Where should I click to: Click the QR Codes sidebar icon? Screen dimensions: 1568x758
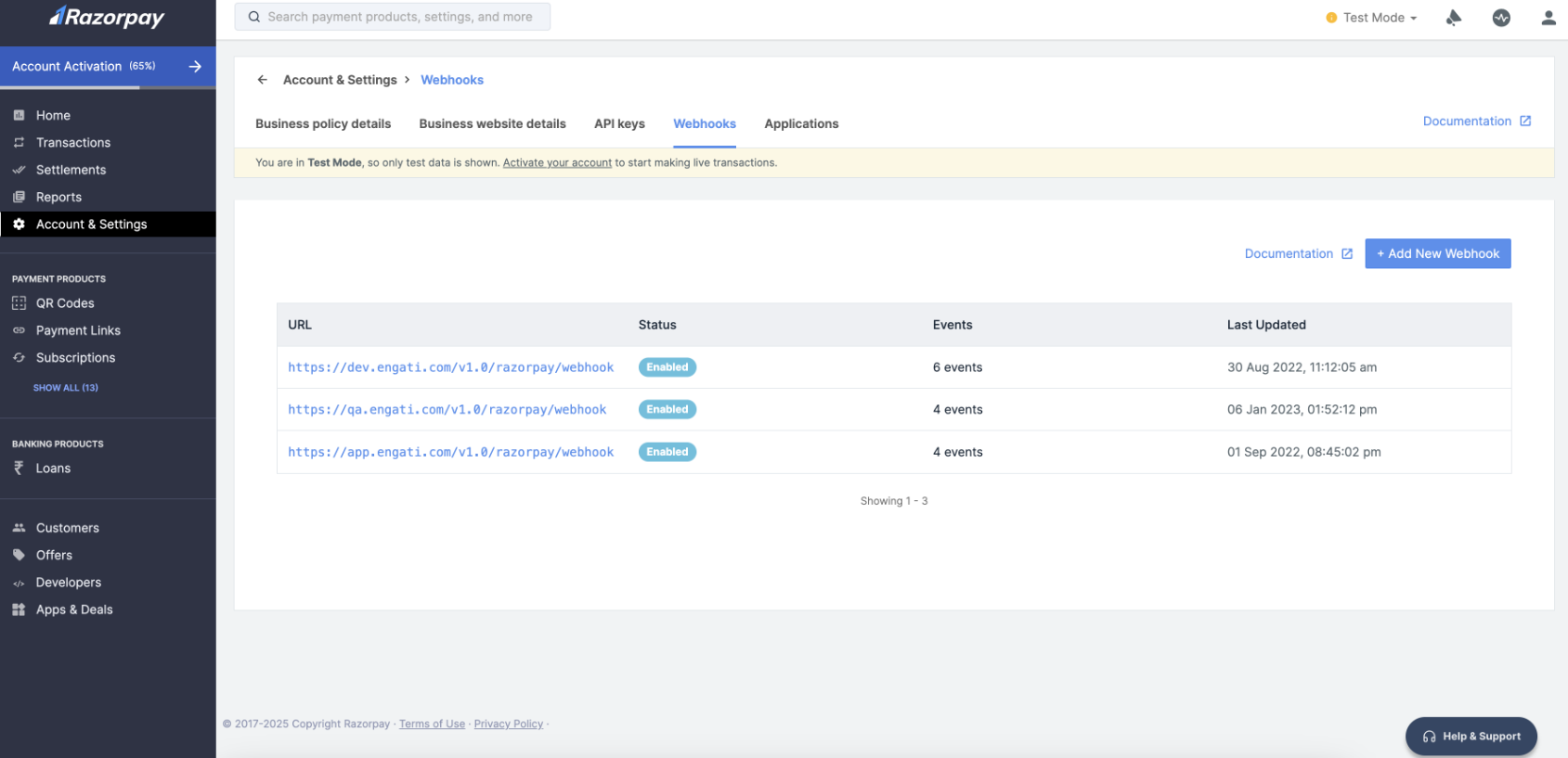[x=19, y=303]
